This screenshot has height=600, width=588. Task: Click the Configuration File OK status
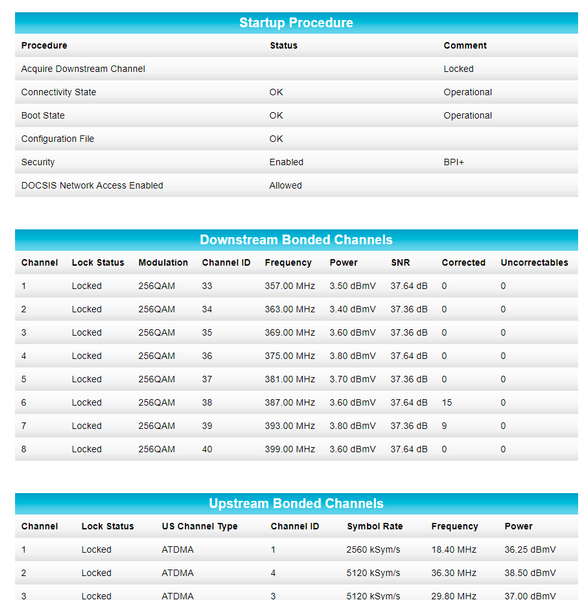tap(276, 139)
